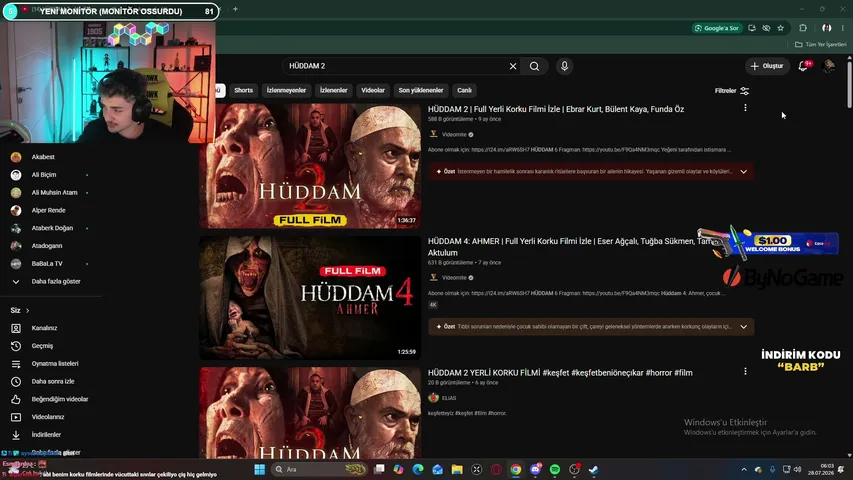Screen dimensions: 853x480
Task: Open options menu for first HÜDDAM 2 video
Action: [x=745, y=108]
